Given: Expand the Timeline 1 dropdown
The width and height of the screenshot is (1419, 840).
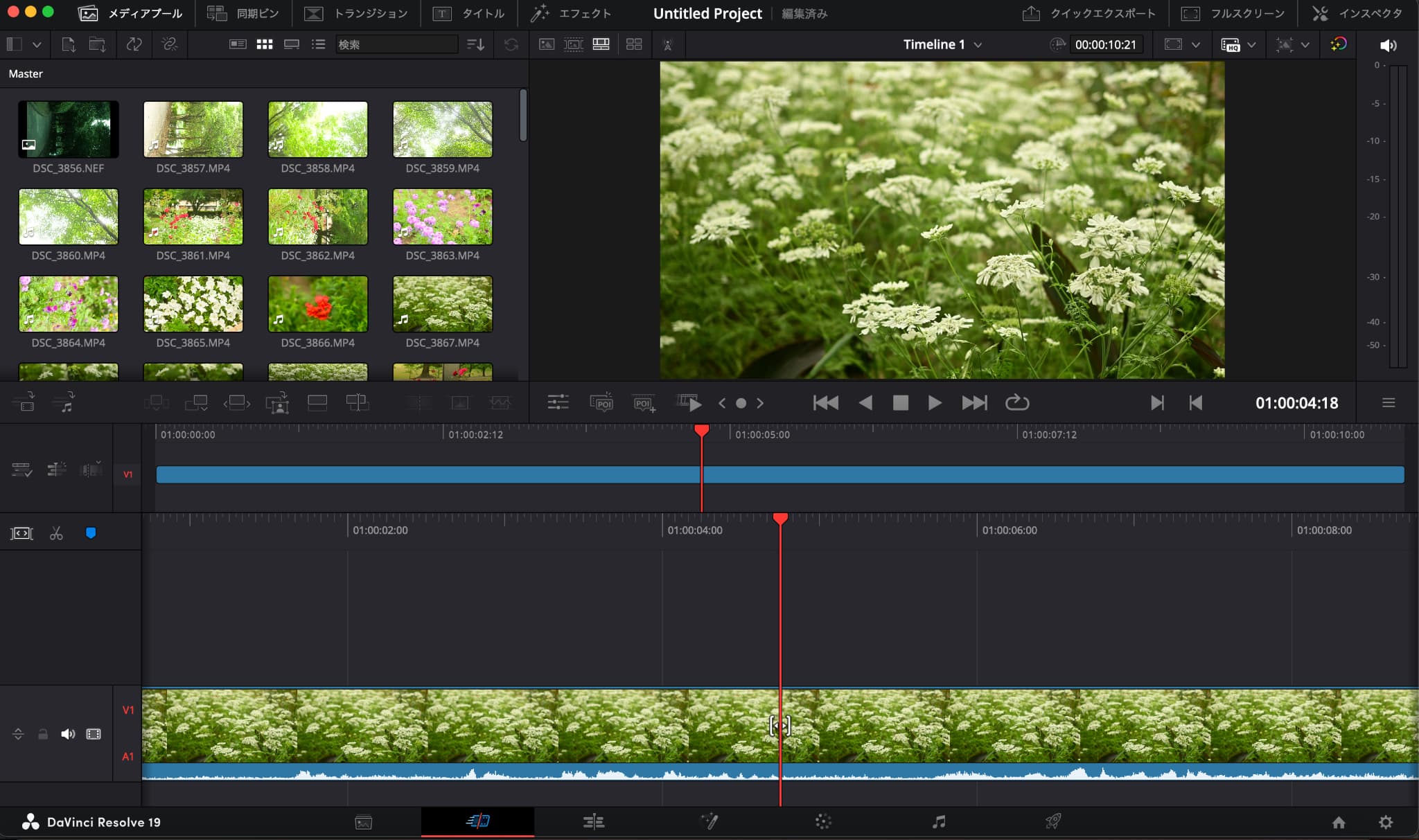Looking at the screenshot, I should pos(978,44).
